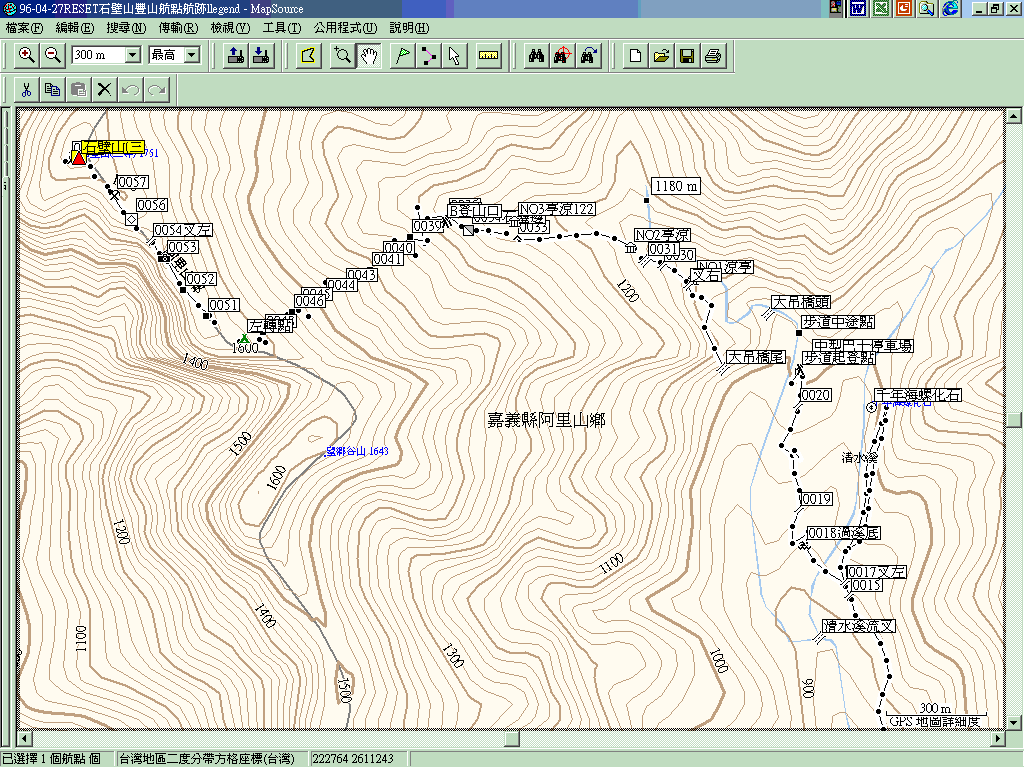Screen dimensions: 1024x768
Task: Click the paste icon
Action: (x=78, y=89)
